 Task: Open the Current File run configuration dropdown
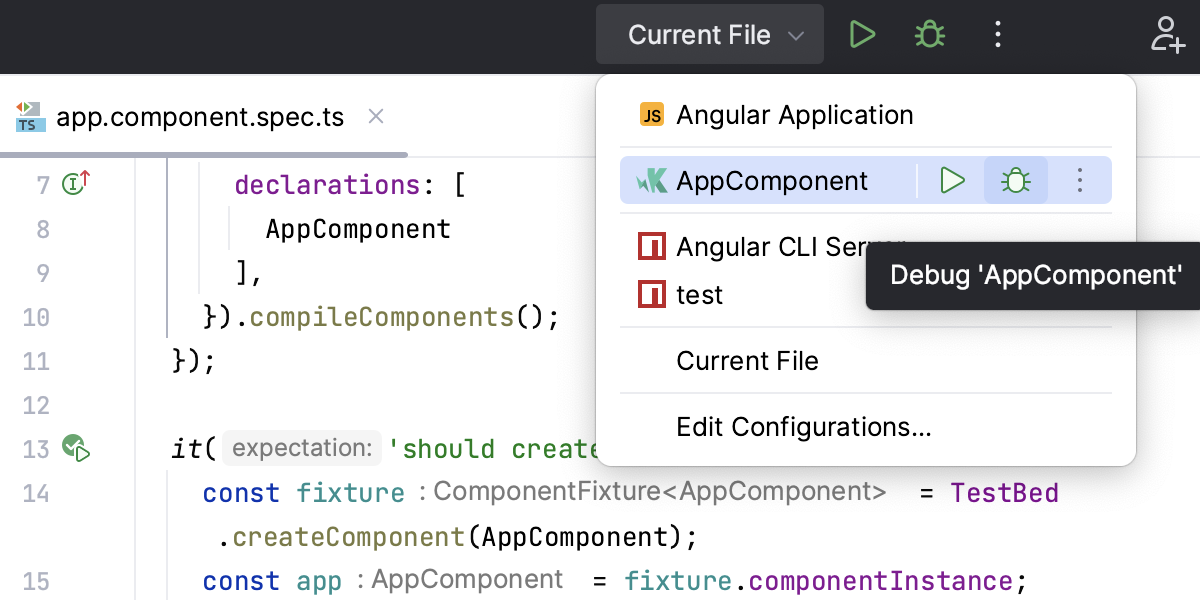pyautogui.click(x=709, y=34)
